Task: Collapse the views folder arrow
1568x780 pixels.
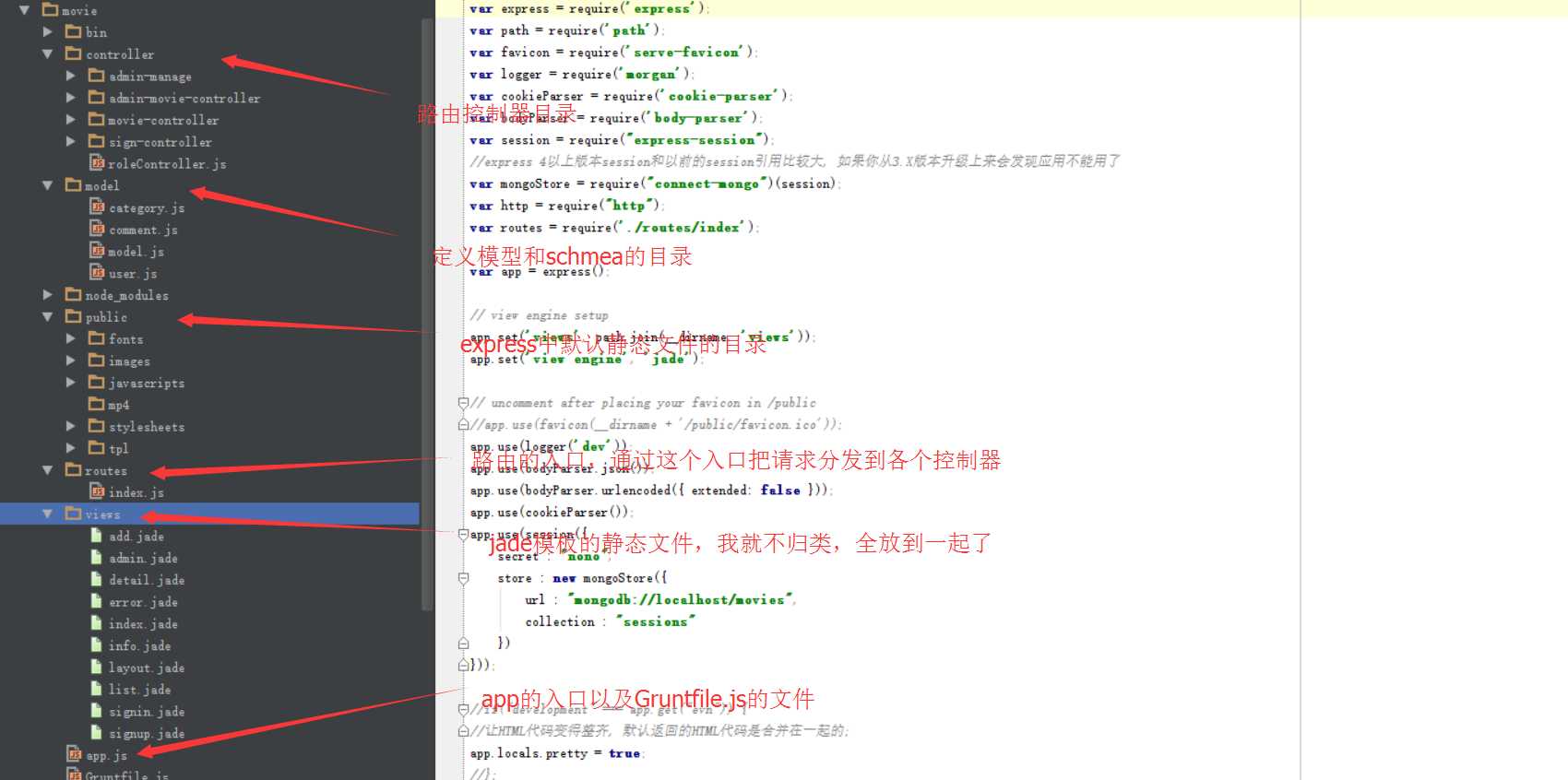Action: (47, 514)
